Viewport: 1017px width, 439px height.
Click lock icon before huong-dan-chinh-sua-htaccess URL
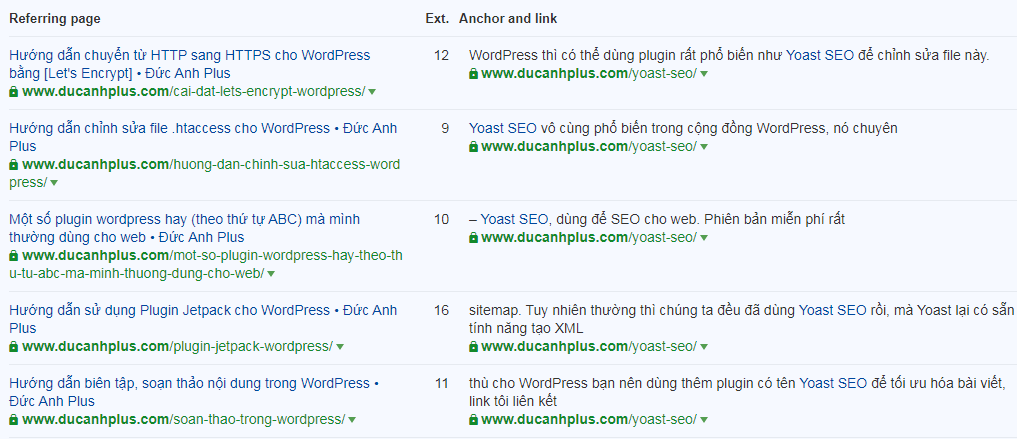coord(14,165)
